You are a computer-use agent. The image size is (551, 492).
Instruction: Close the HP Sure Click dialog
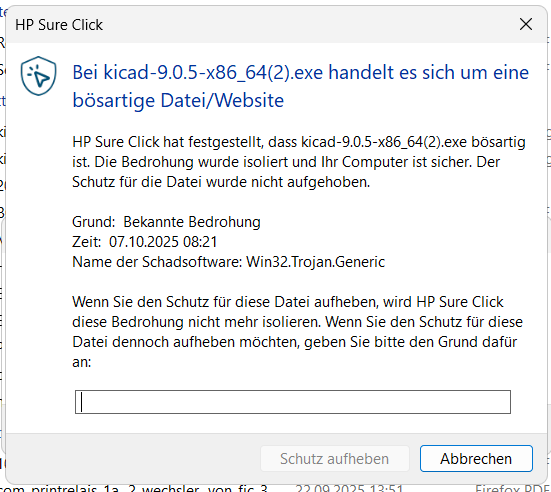[526, 24]
